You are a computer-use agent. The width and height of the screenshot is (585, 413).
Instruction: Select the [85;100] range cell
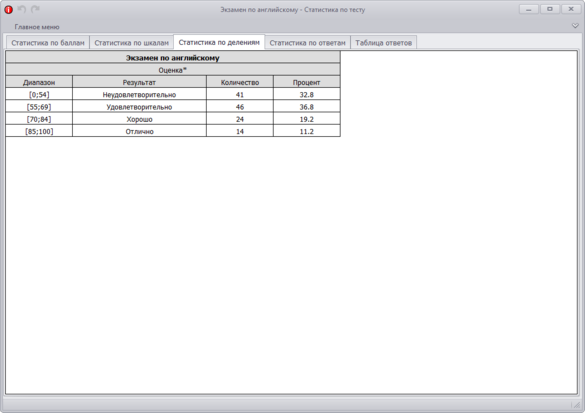coord(39,131)
